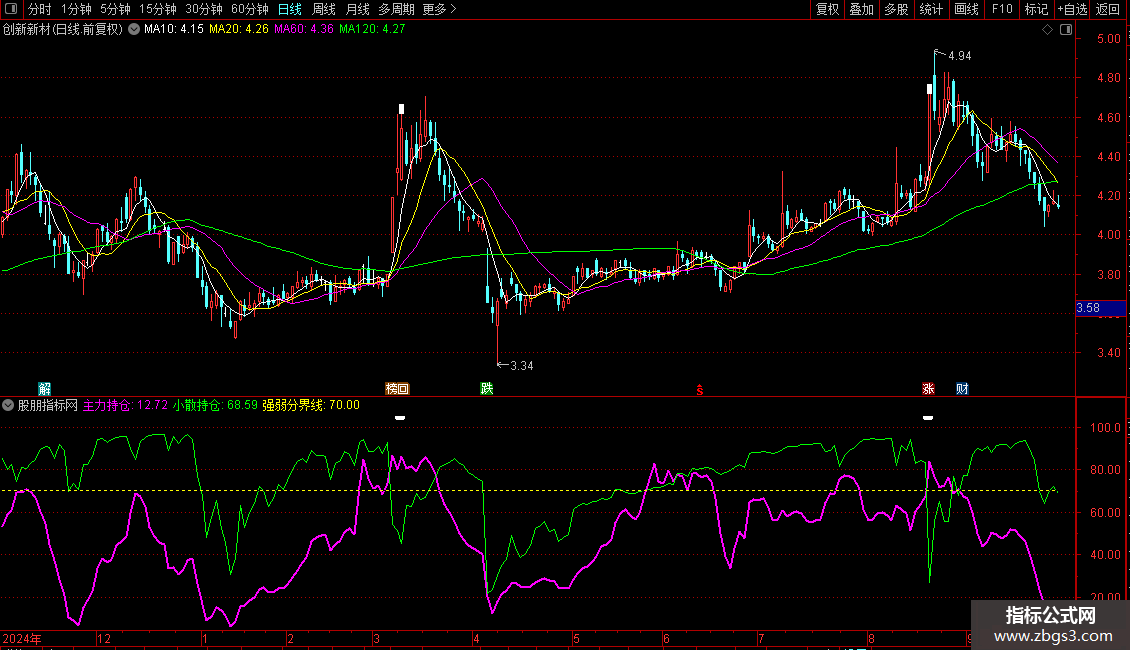The height and width of the screenshot is (650, 1130).
Task: Toggle the left sidebar panel icon
Action: (x=9, y=9)
